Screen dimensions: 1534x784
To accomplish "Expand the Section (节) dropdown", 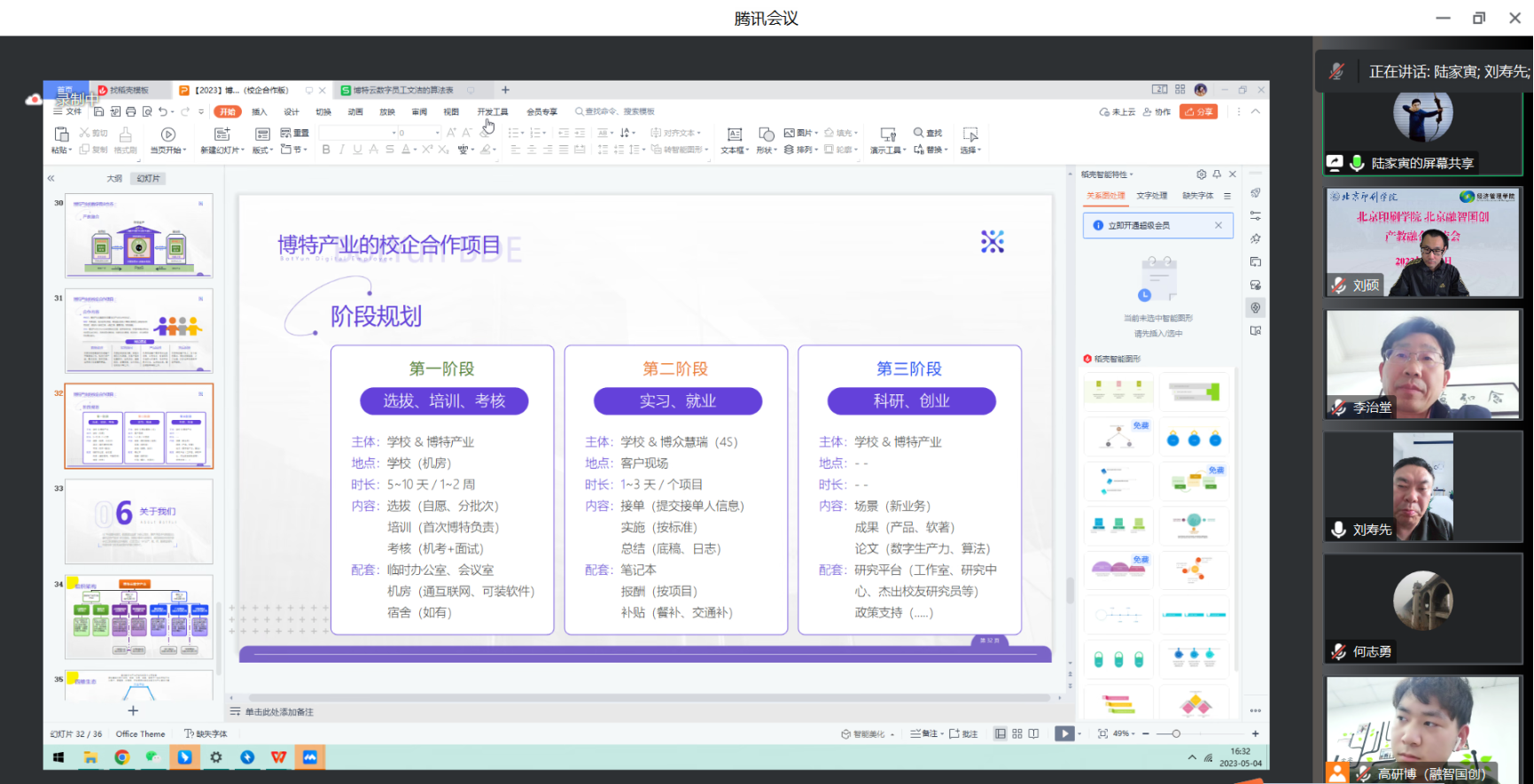I will (294, 149).
